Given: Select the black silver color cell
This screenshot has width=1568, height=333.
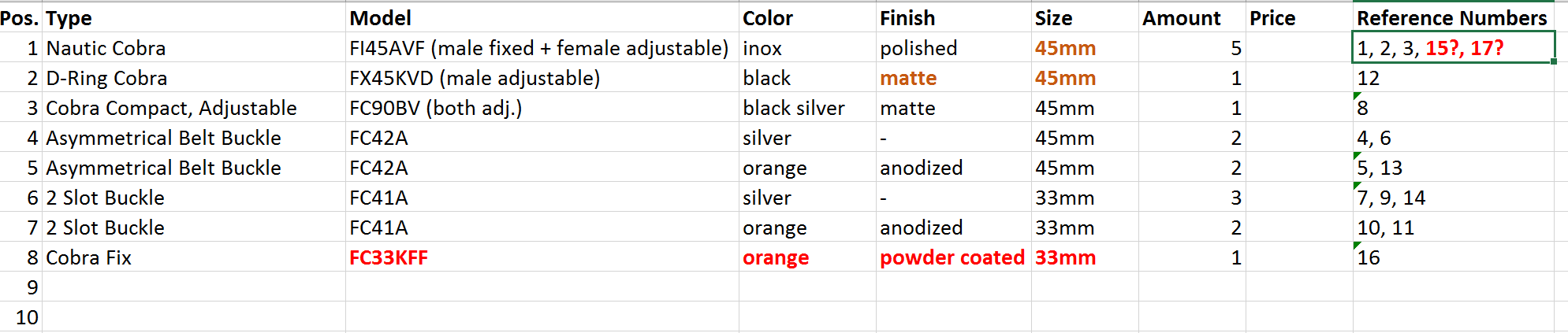Looking at the screenshot, I should click(807, 107).
